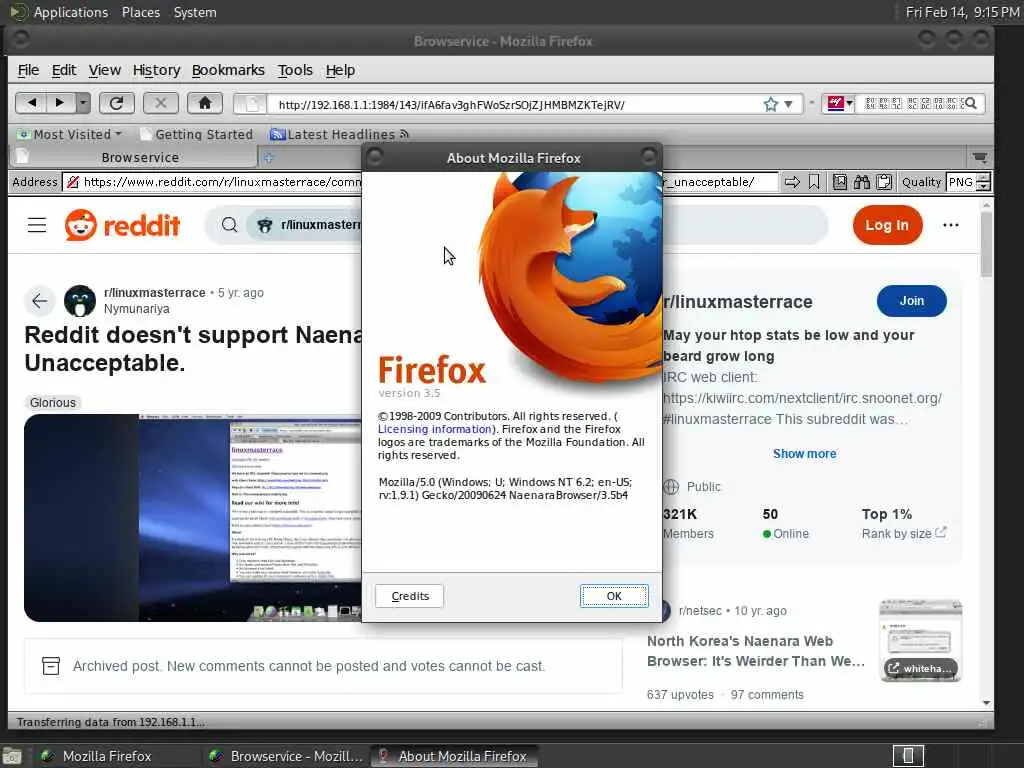Decrease Quality with the down stepper arrow
This screenshot has width=1024, height=768.
click(x=984, y=187)
